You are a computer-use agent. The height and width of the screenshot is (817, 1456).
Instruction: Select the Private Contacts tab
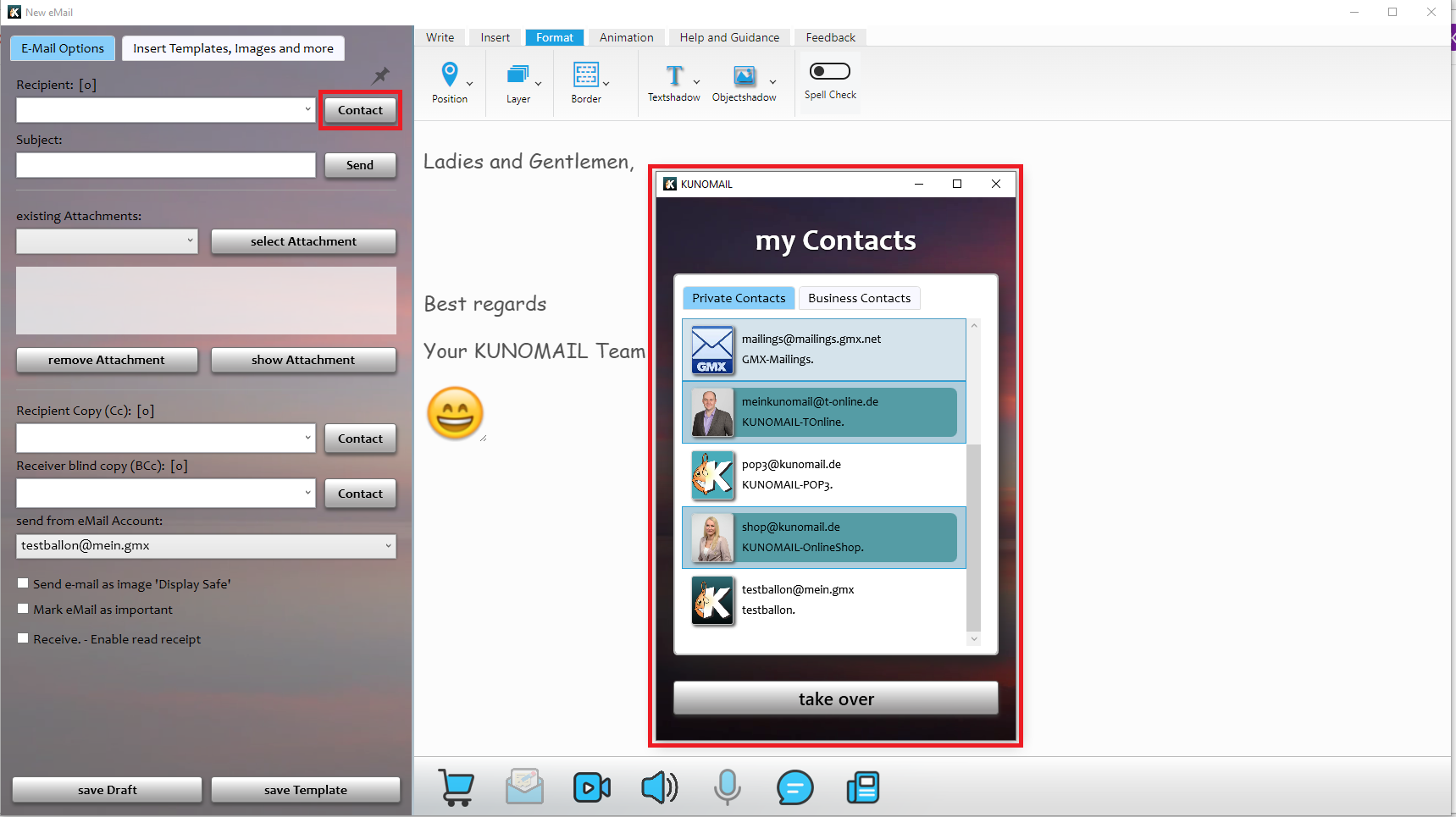click(739, 298)
